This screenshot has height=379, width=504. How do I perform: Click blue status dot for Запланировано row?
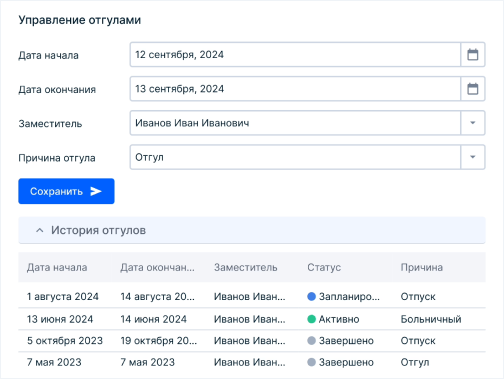pos(311,296)
